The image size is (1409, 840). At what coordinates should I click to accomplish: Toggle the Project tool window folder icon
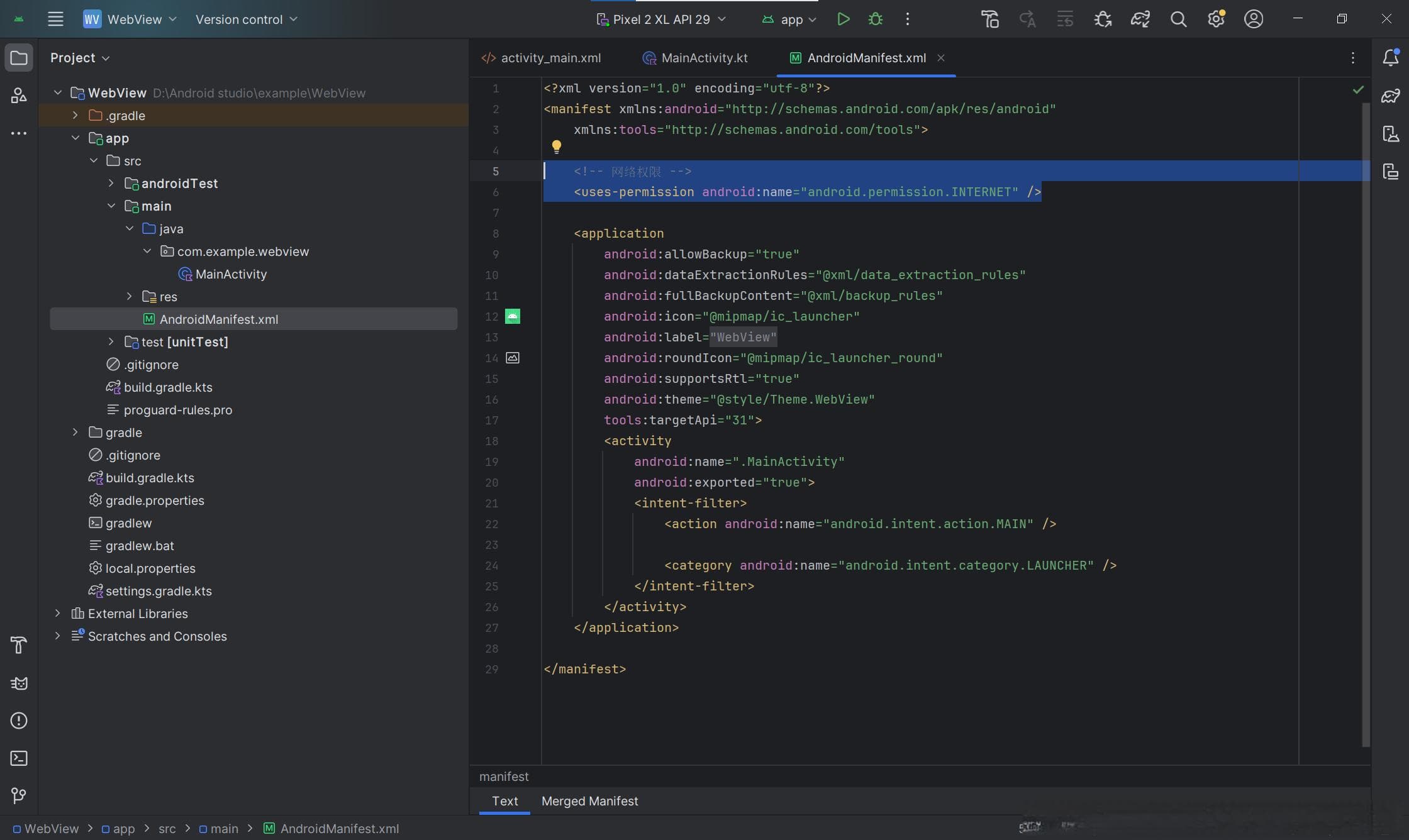[19, 58]
